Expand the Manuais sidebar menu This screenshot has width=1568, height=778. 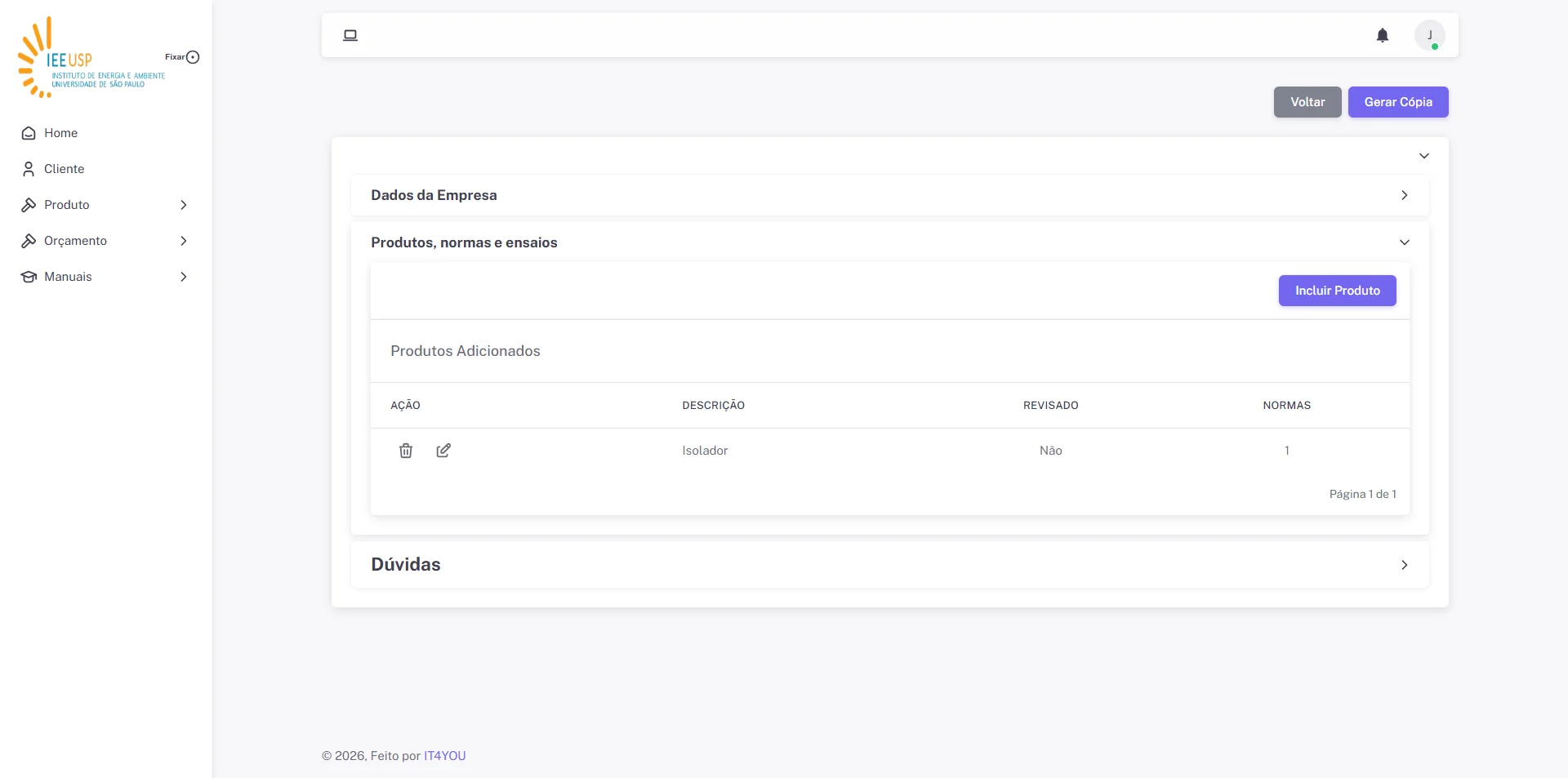(105, 277)
